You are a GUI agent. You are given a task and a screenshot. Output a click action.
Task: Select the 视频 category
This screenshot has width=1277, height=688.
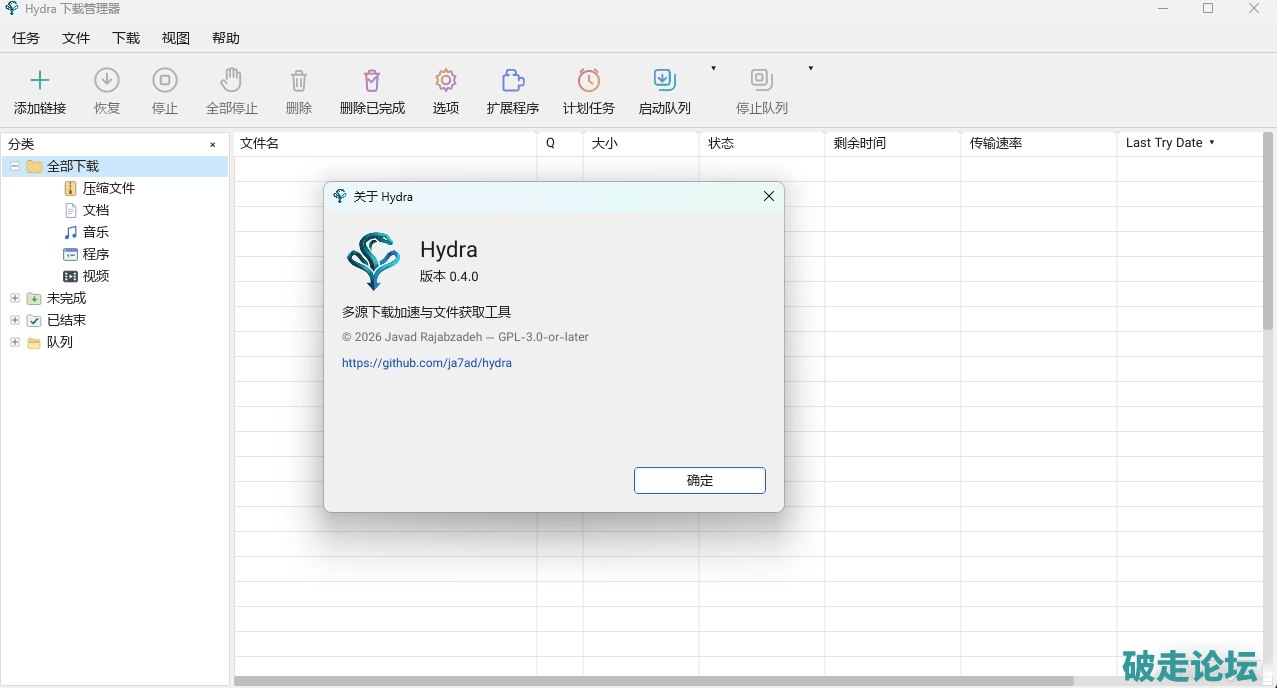click(96, 276)
